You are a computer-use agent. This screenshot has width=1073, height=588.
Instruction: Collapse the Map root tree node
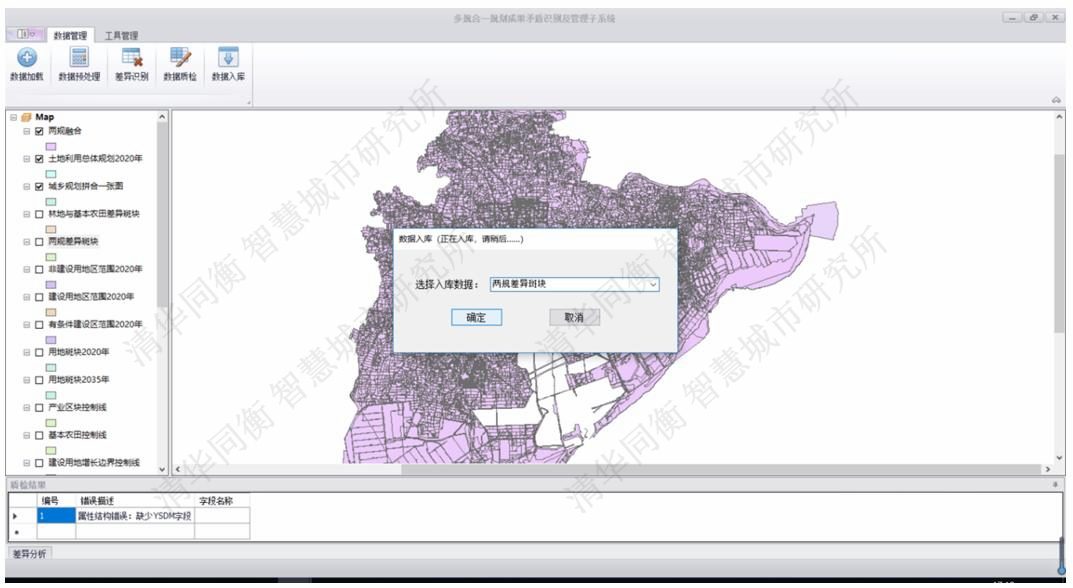tap(12, 117)
